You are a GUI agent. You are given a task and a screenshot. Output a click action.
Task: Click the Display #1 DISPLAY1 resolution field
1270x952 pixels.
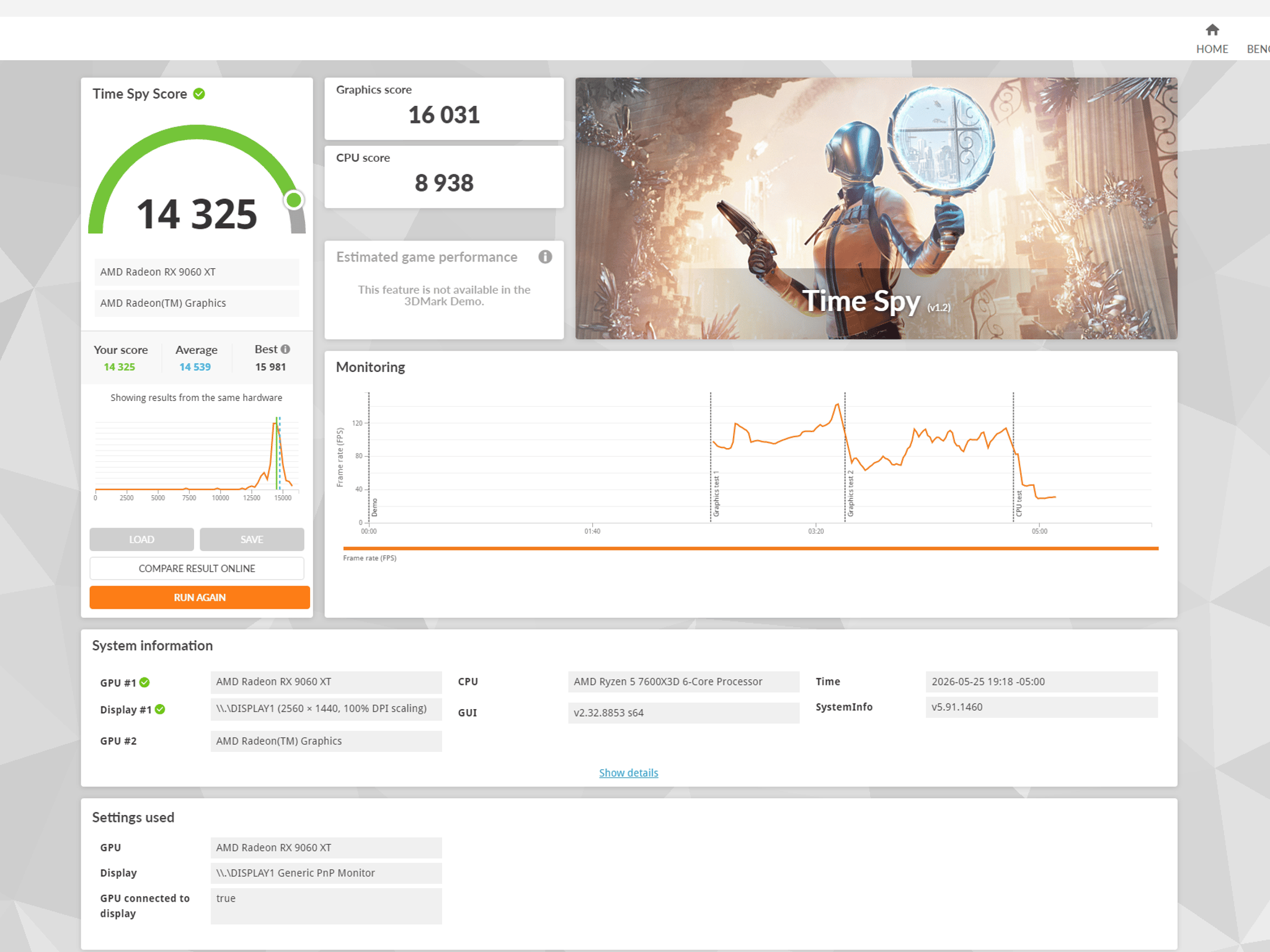pos(326,708)
